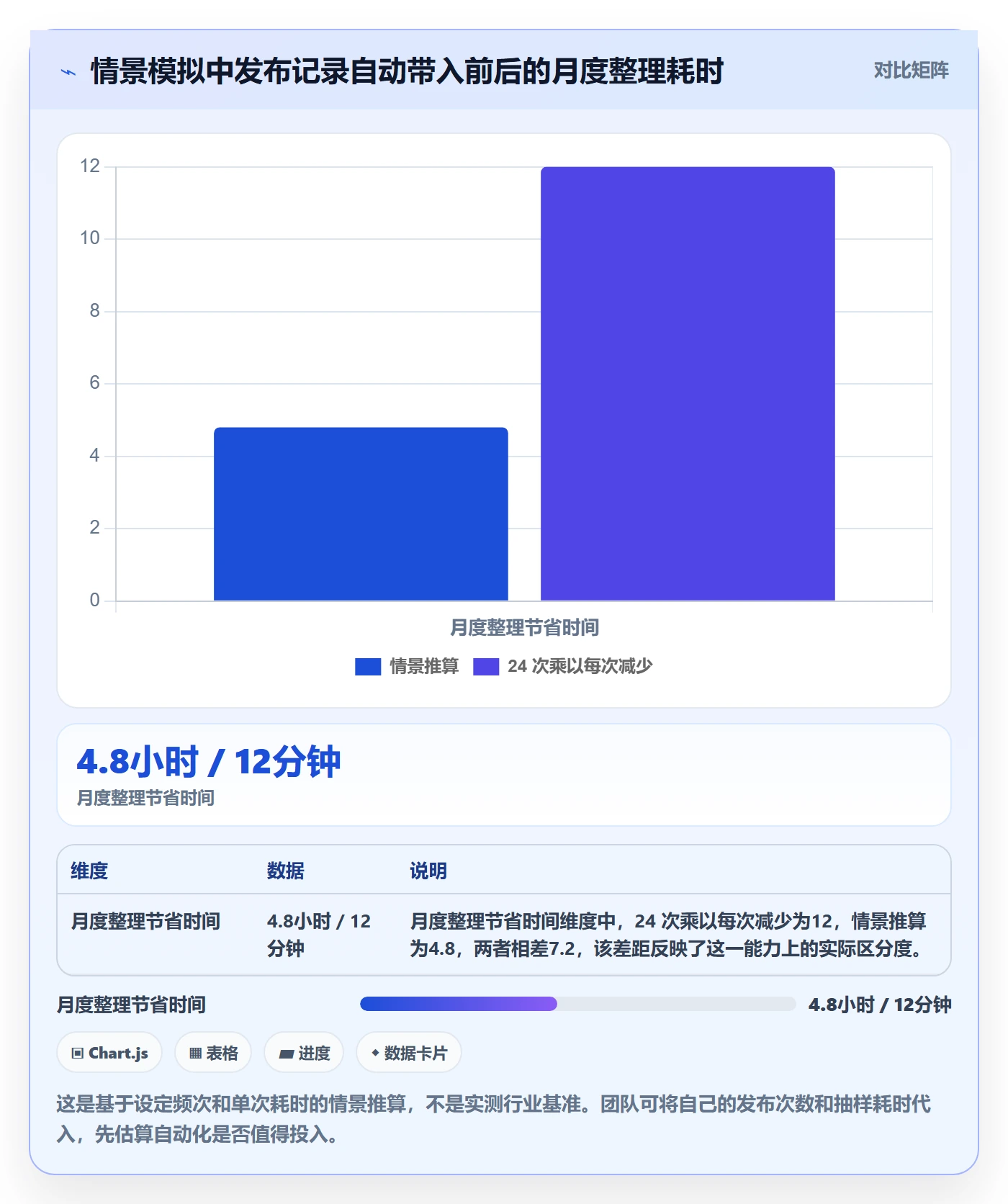Click the y-axis tick label 0
The width and height of the screenshot is (1008, 1204).
point(94,601)
